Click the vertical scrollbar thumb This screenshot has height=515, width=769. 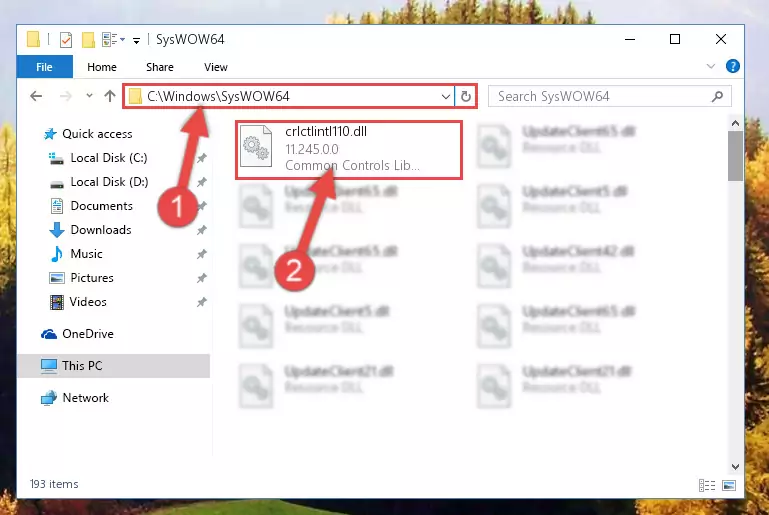pos(735,156)
